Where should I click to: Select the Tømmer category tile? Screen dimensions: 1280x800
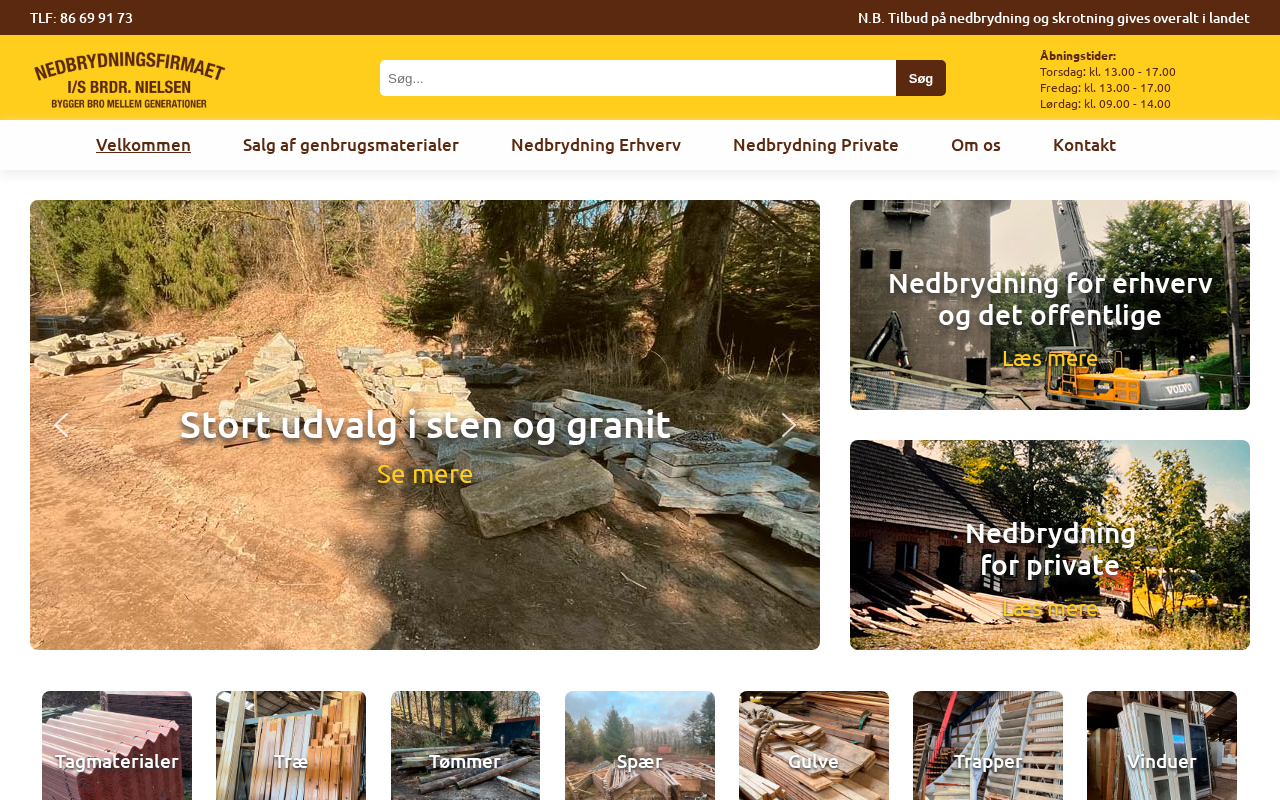[x=465, y=746]
